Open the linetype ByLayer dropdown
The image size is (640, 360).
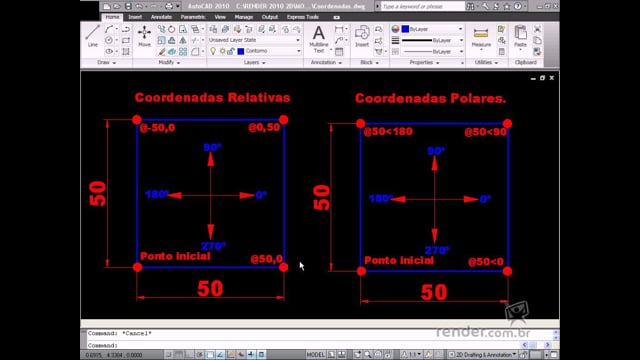coord(432,51)
